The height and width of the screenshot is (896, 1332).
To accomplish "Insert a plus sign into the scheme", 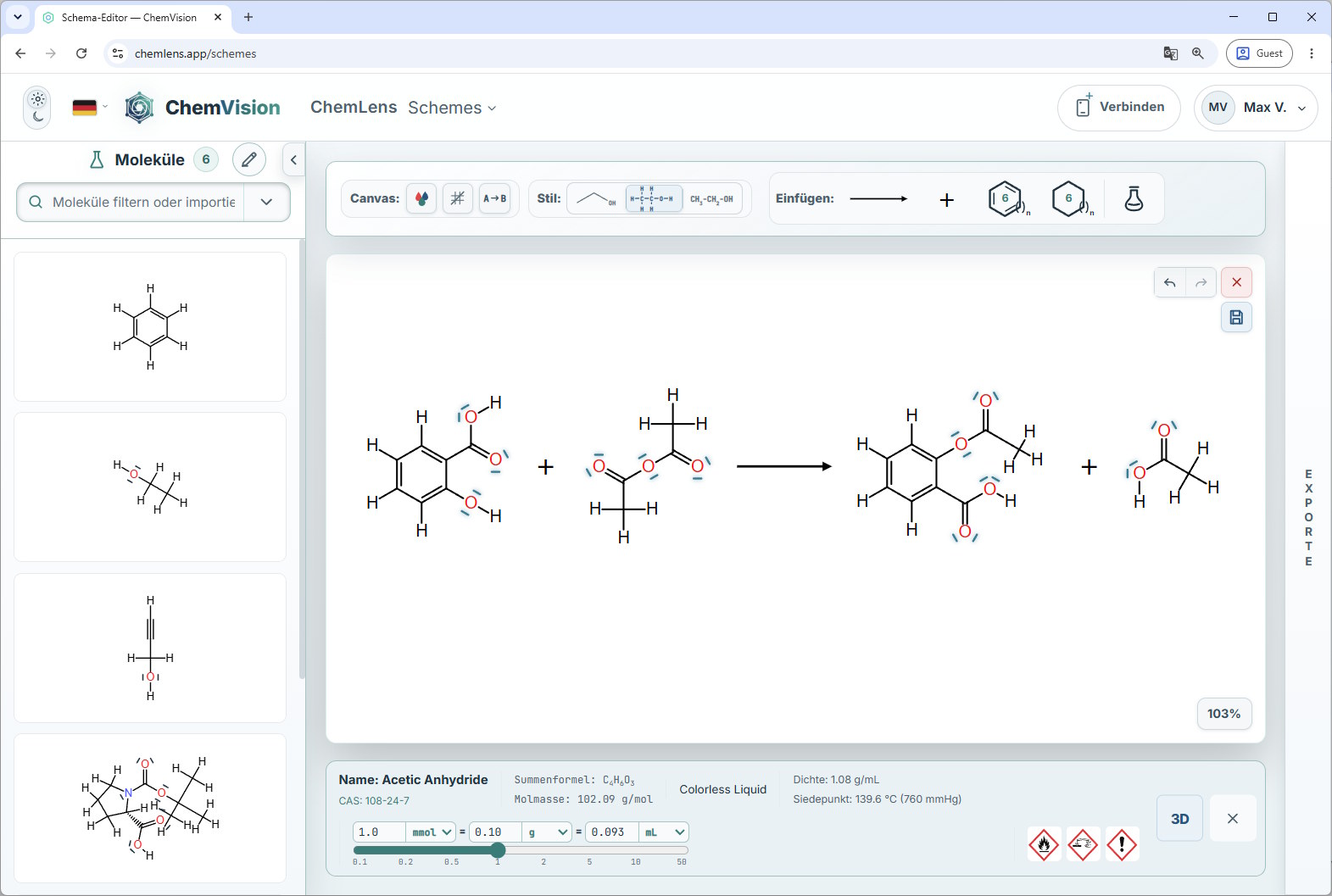I will point(947,199).
